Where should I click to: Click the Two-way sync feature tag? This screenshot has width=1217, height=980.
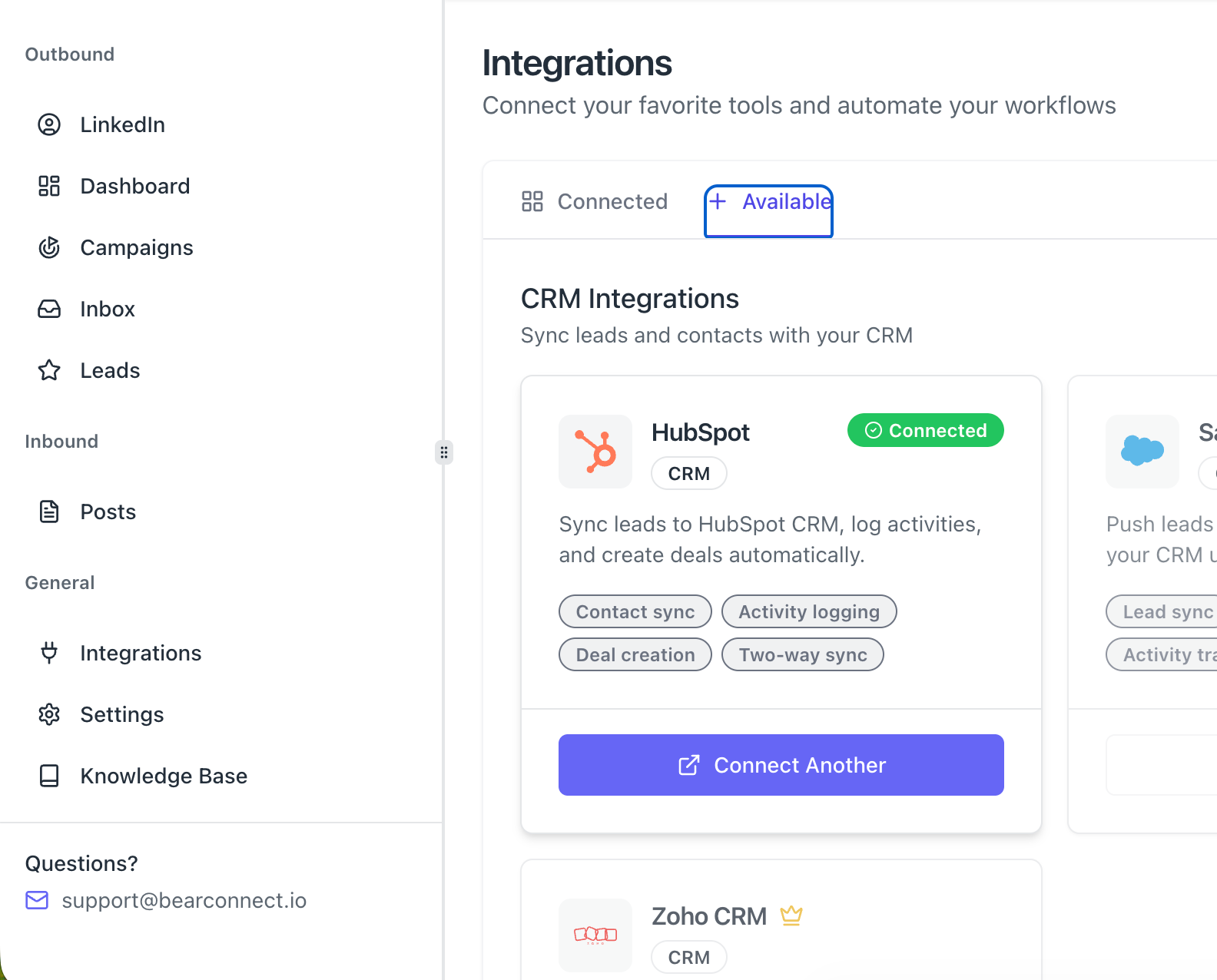(x=802, y=655)
